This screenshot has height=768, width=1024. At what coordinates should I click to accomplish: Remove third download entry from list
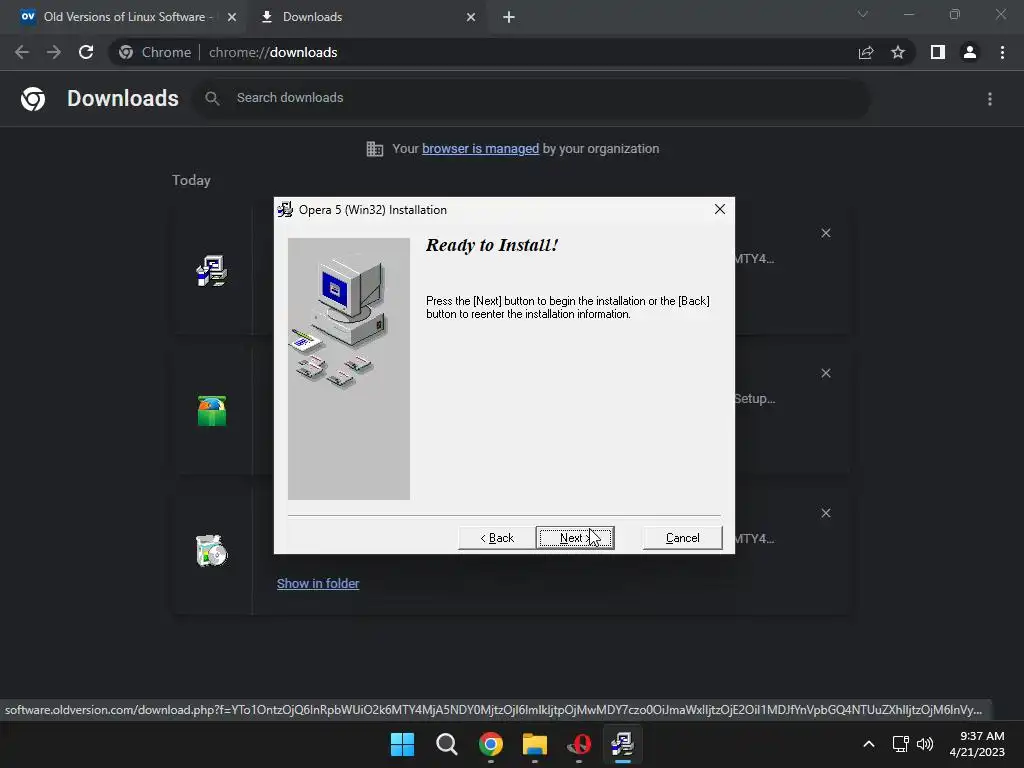pyautogui.click(x=825, y=513)
